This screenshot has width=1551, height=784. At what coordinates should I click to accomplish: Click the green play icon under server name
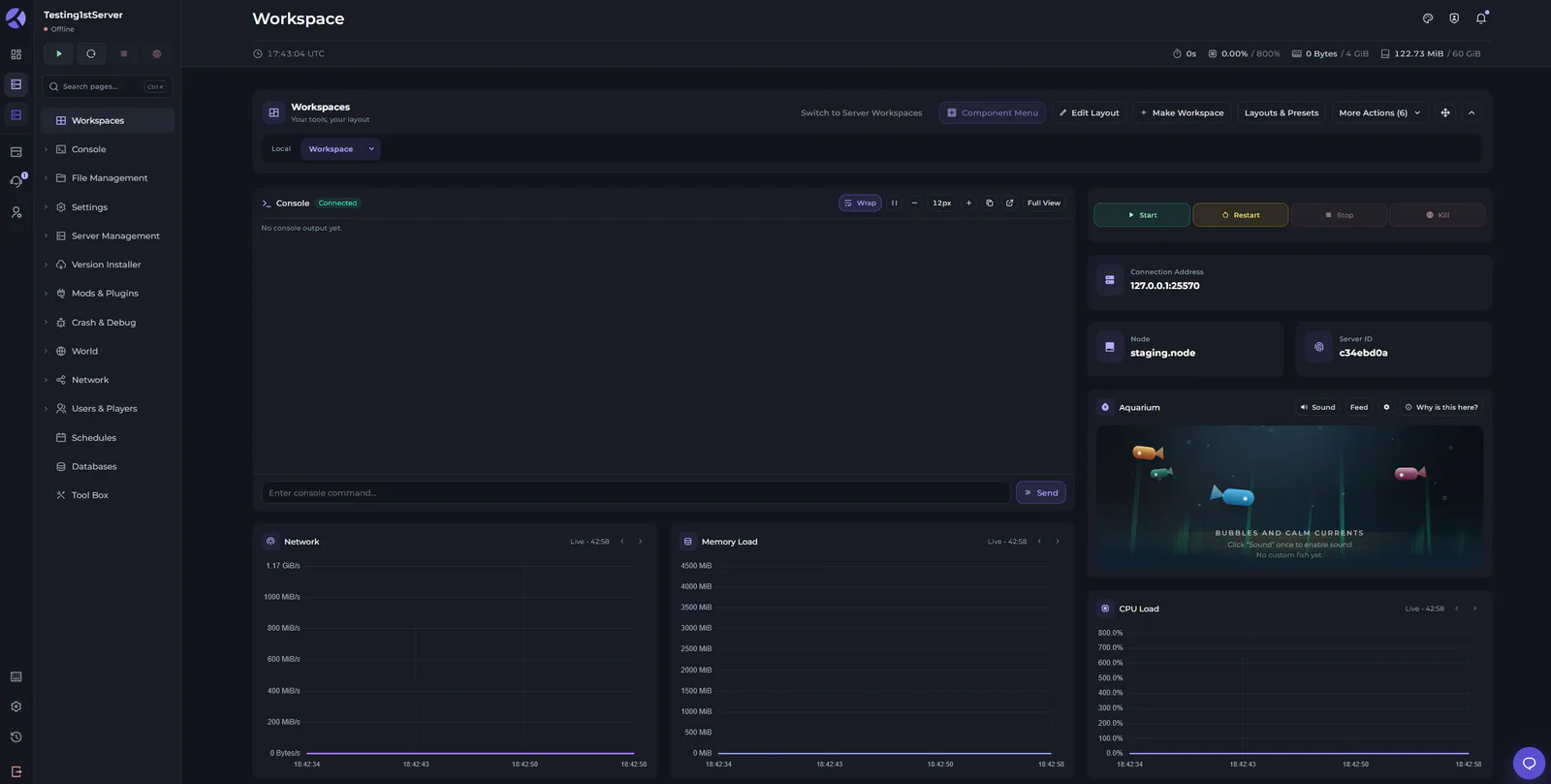[58, 54]
